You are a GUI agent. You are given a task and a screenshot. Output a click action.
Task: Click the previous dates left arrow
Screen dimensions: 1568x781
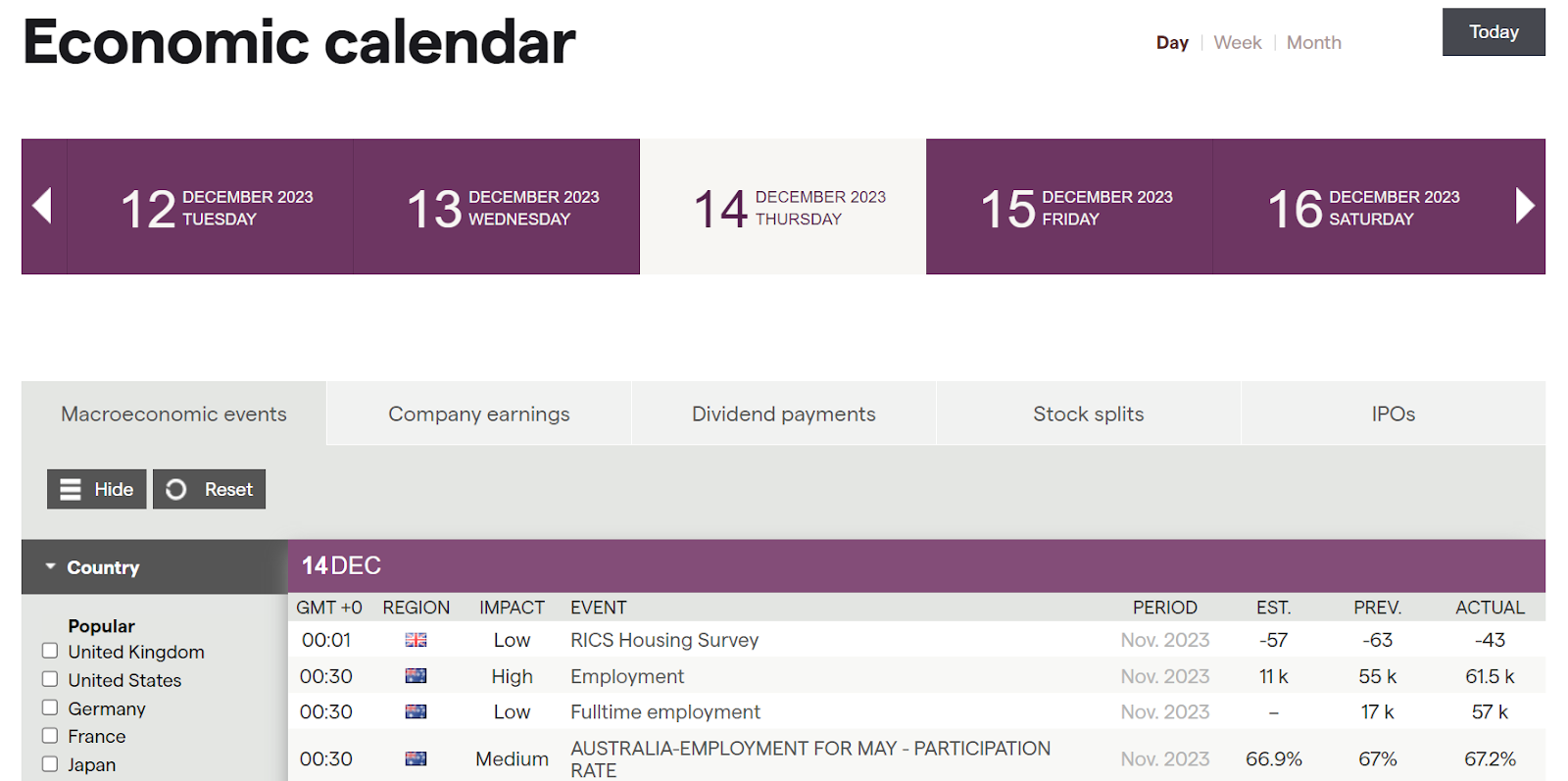pos(42,206)
